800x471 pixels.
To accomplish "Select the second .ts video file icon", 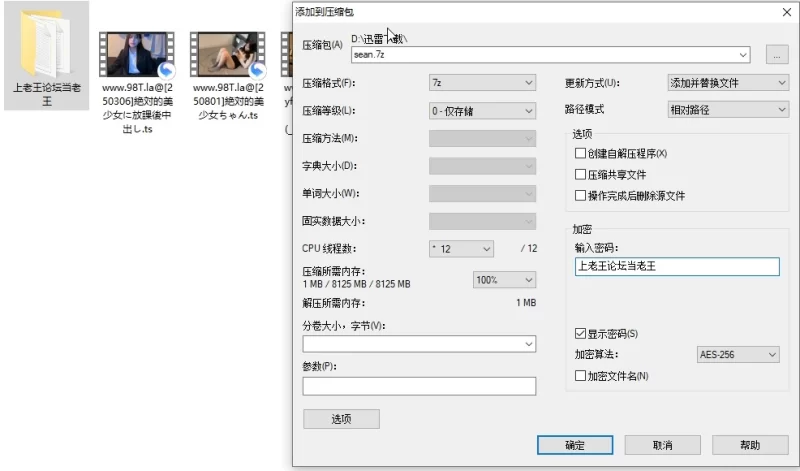I will pos(227,56).
